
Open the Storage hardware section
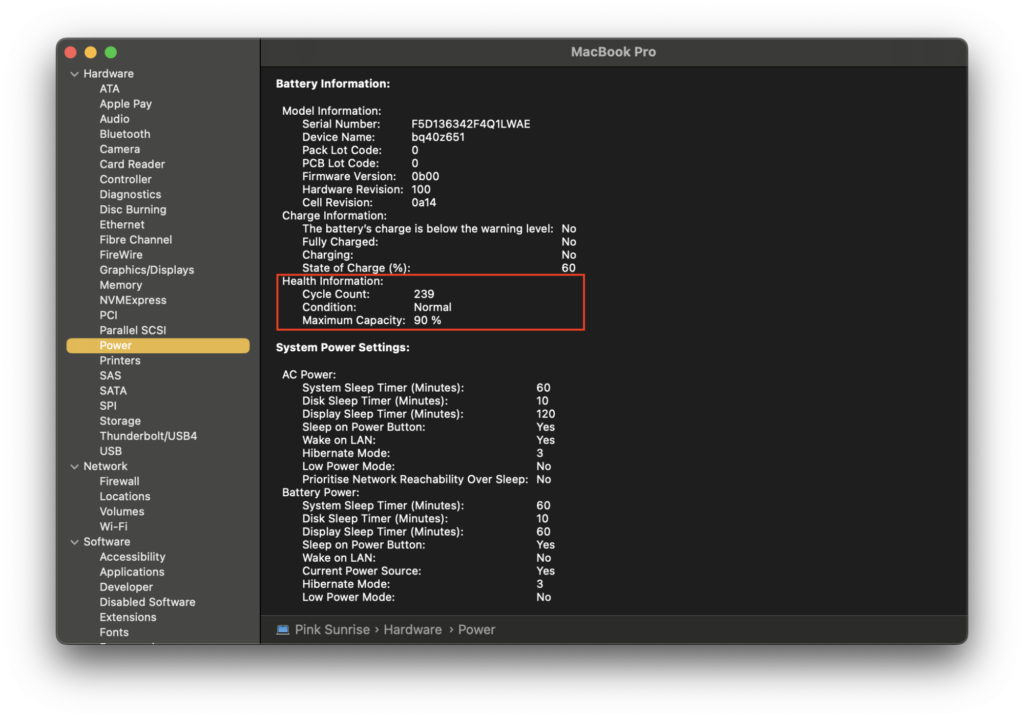[120, 421]
